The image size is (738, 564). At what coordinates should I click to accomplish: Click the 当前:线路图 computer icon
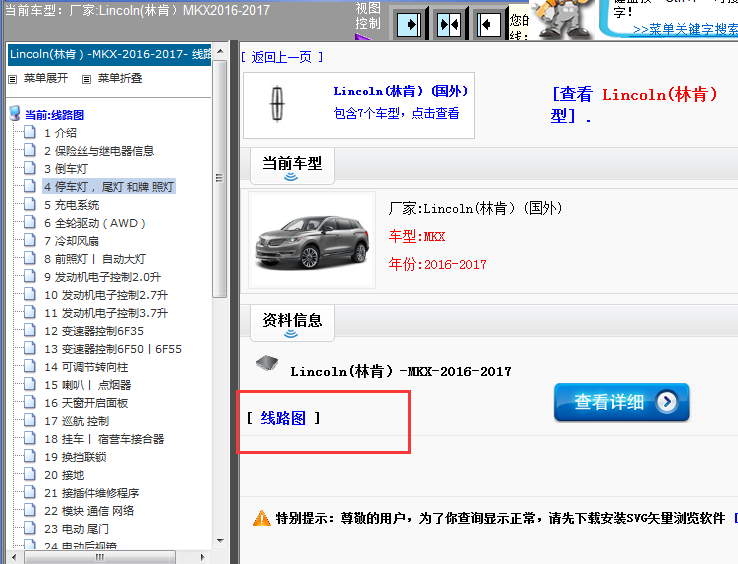(x=15, y=113)
